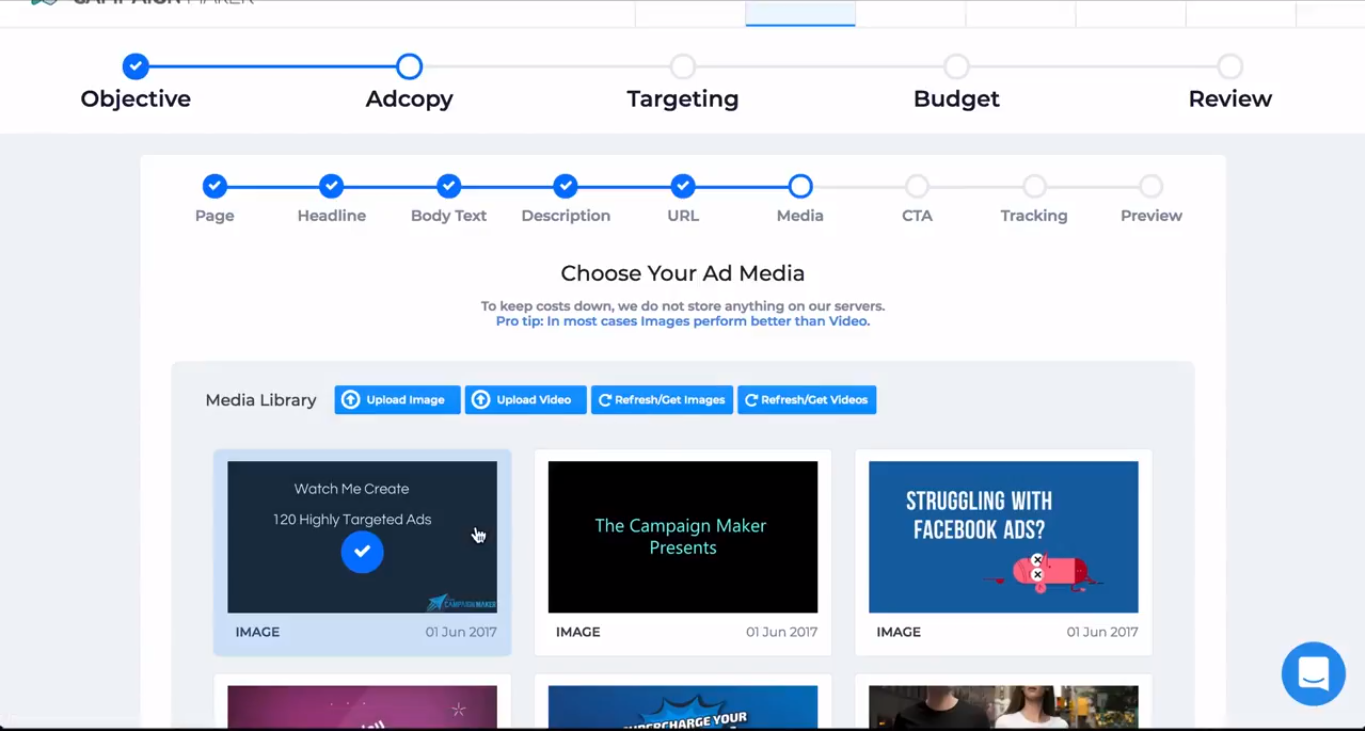Jump to the Preview sub-step
The height and width of the screenshot is (731, 1365).
click(x=1151, y=186)
